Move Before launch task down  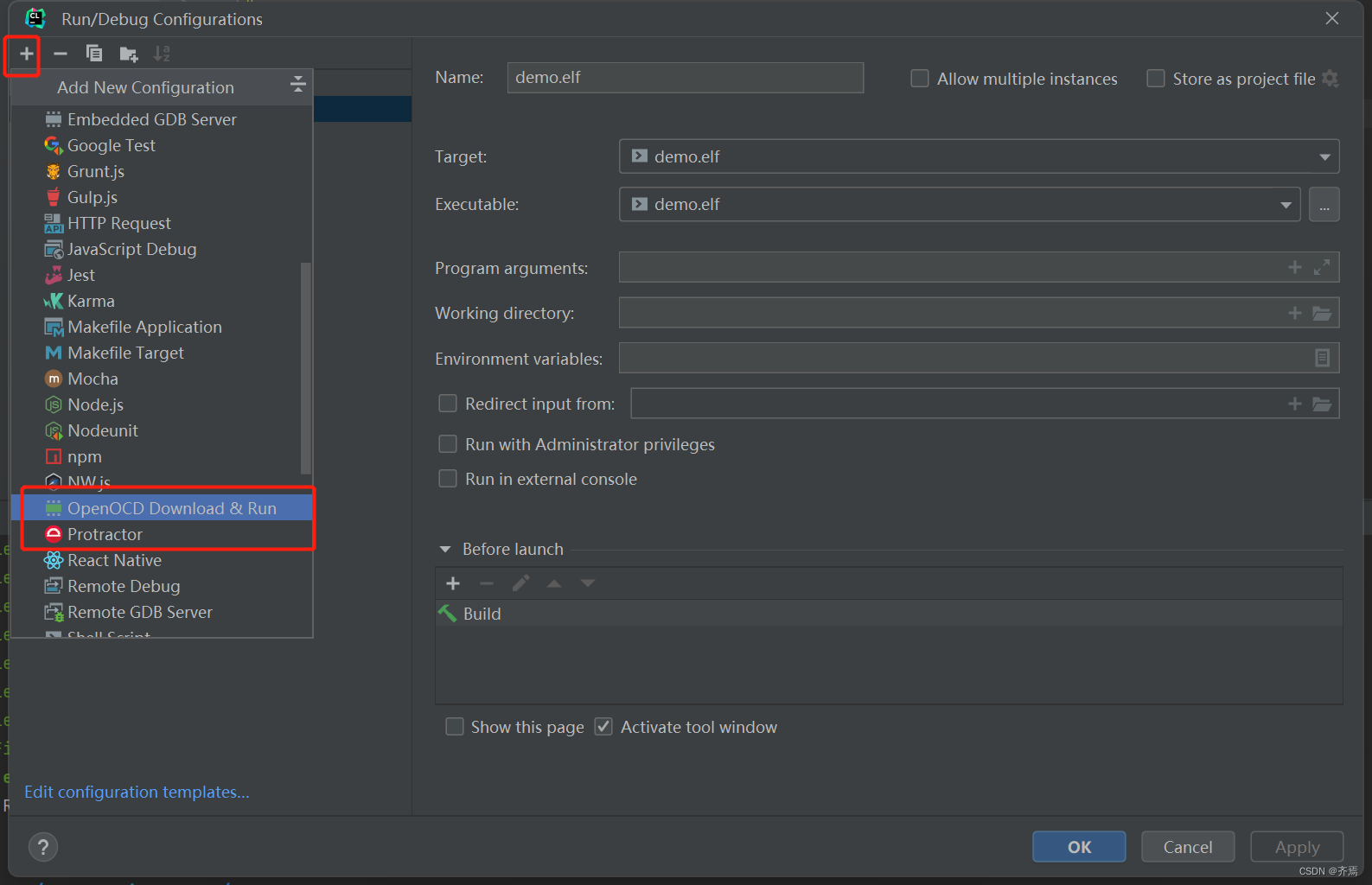pos(588,583)
